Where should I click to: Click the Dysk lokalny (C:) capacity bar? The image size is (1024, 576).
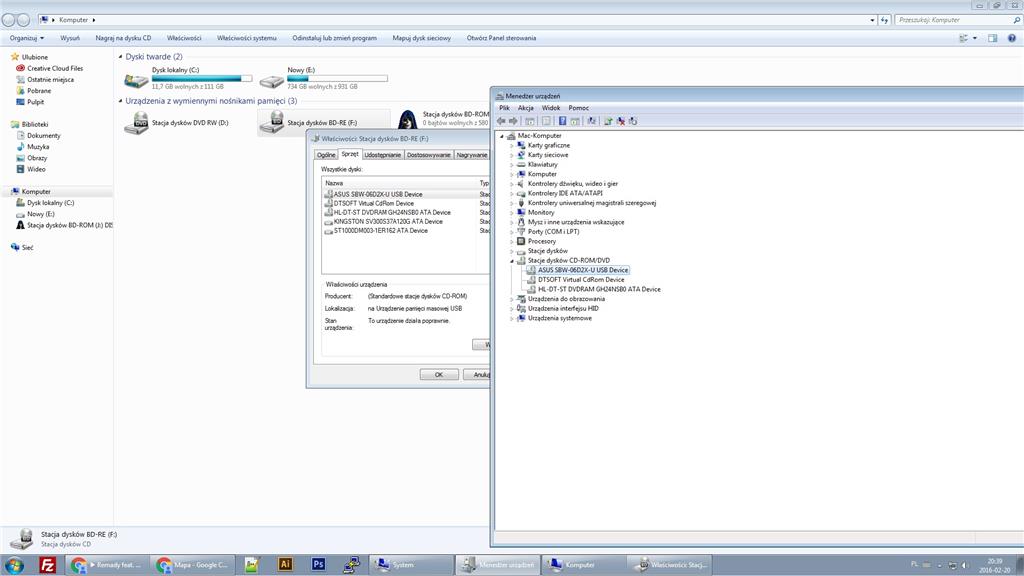pos(202,78)
